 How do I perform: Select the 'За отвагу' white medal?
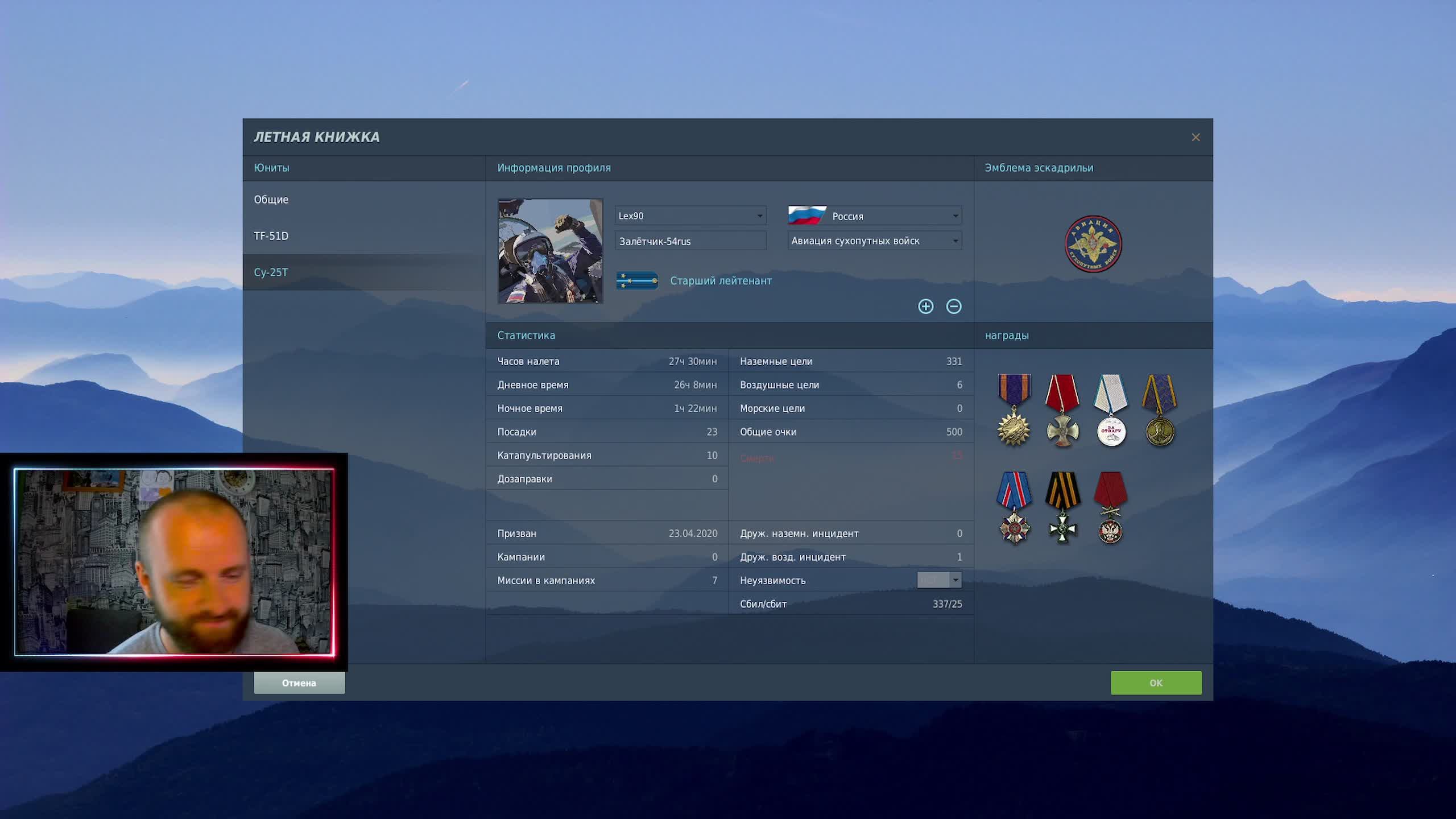(1111, 411)
